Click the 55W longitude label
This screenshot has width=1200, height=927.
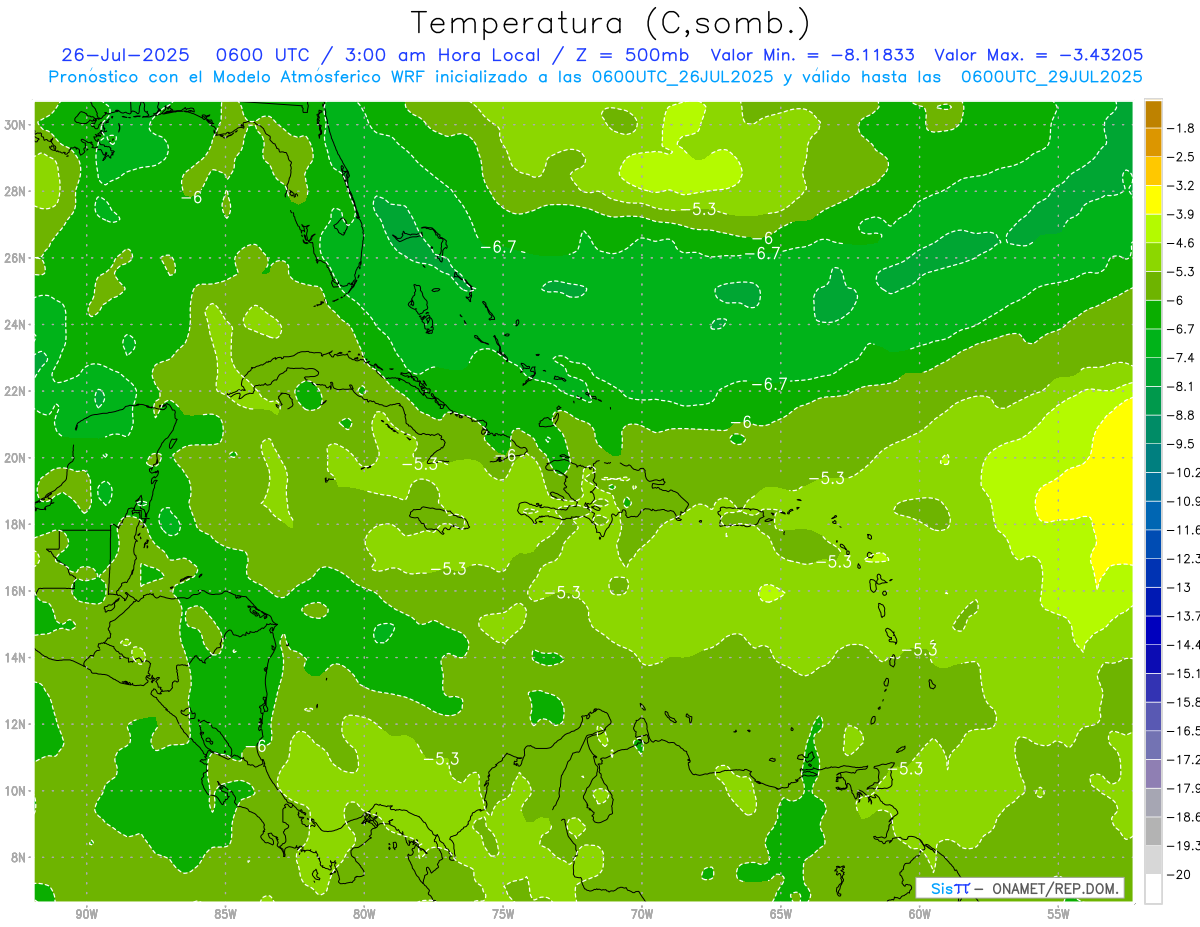1059,914
